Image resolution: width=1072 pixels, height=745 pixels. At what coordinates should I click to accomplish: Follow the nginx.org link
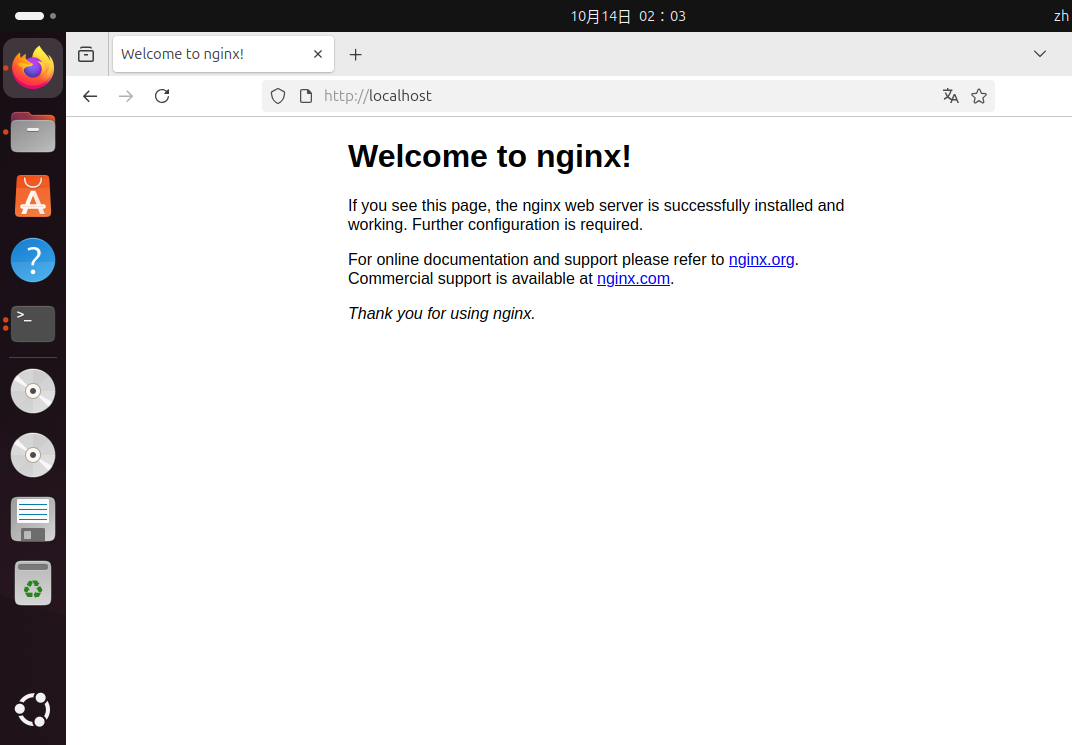762,260
